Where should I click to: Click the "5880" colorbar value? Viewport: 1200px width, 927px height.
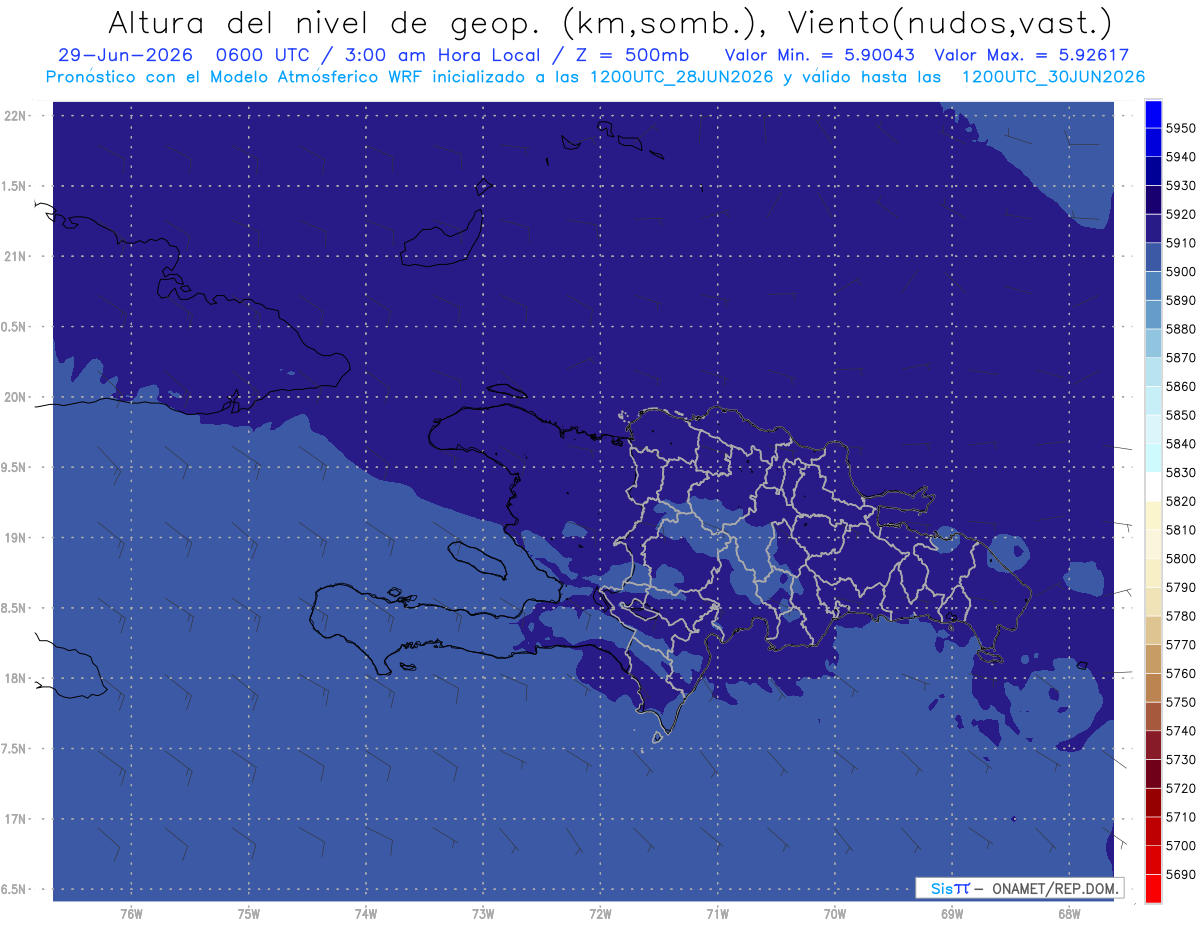point(1180,329)
